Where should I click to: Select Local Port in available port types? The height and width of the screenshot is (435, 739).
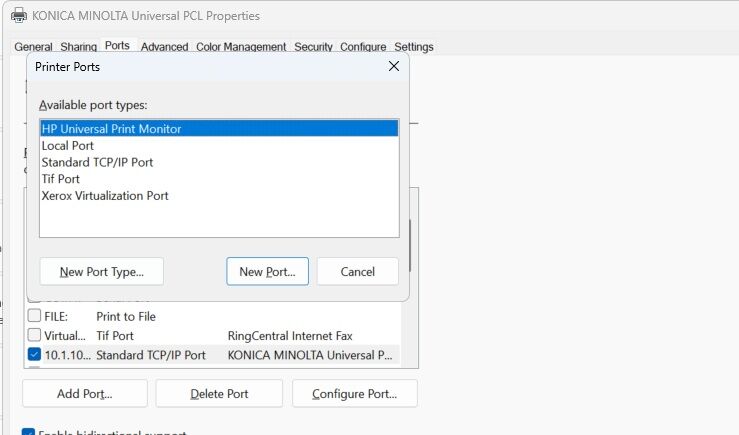click(68, 145)
